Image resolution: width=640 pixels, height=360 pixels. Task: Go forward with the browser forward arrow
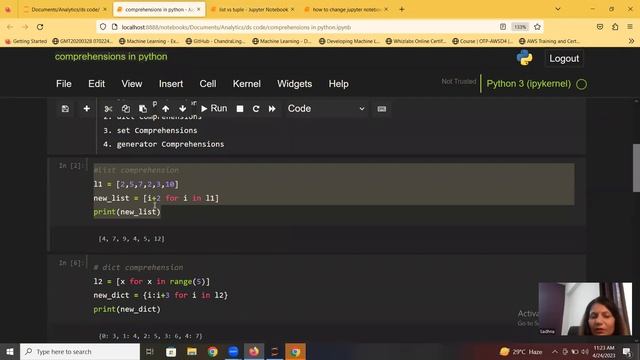25,27
